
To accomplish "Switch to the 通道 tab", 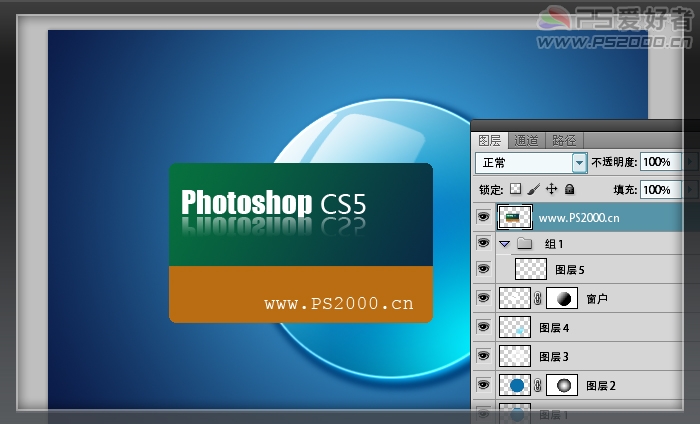I will [x=526, y=141].
